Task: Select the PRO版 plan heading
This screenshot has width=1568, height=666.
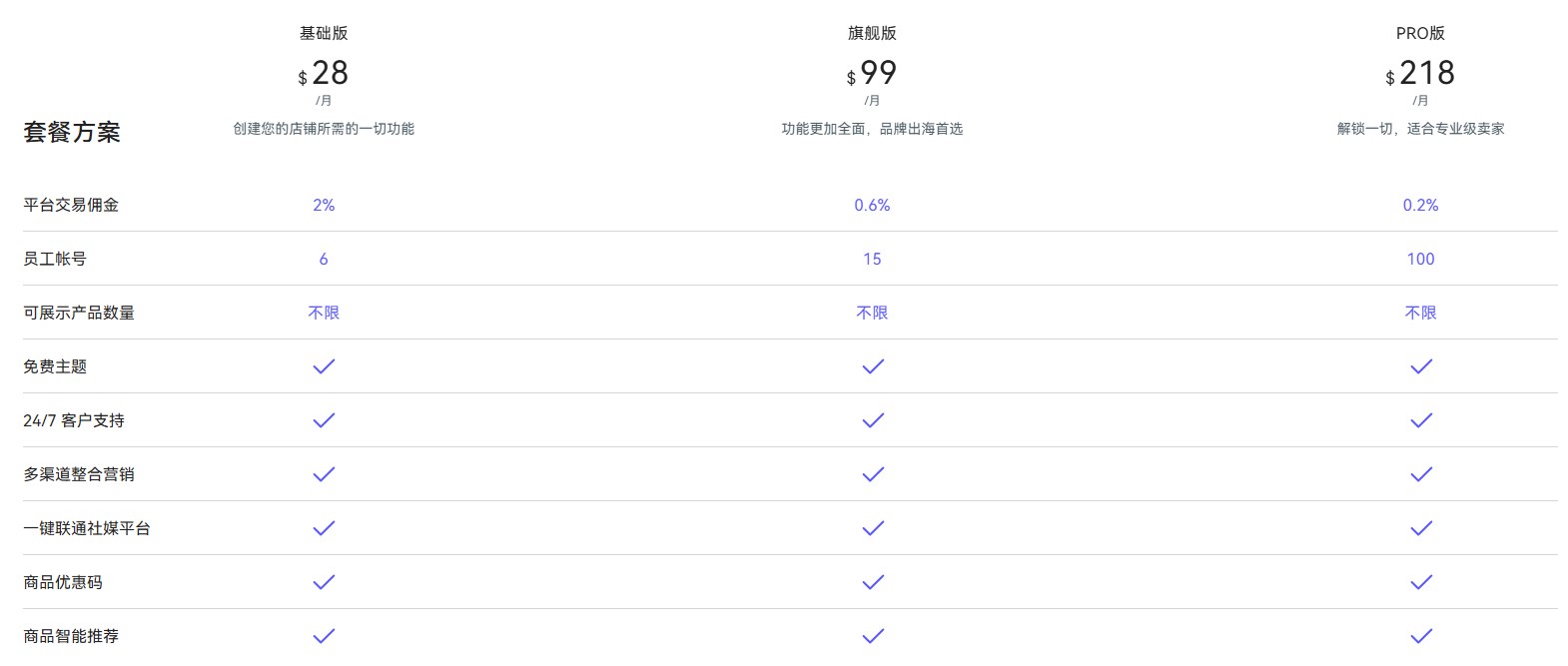Action: (1420, 33)
